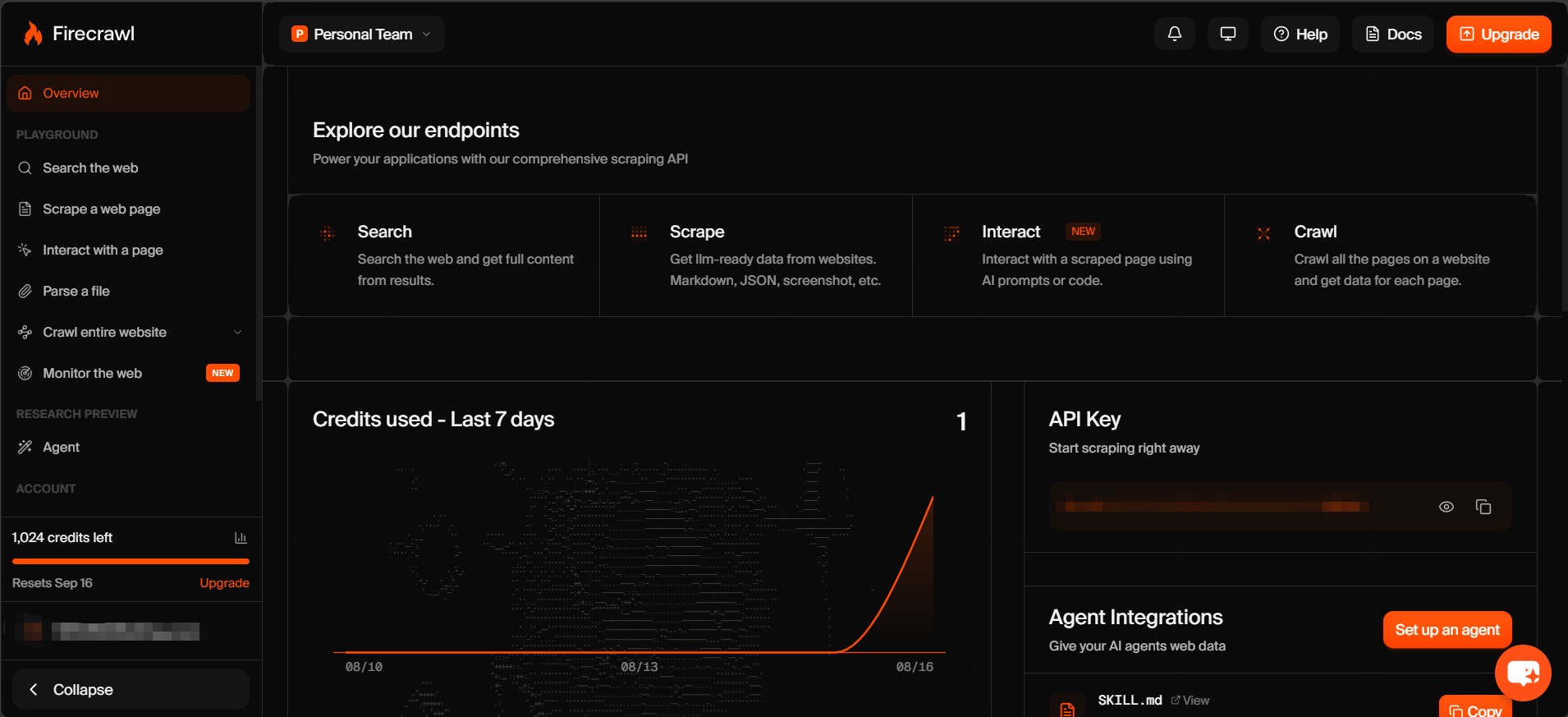1568x717 pixels.
Task: Click the network icon beside Crawl entire website
Action: [x=25, y=333]
